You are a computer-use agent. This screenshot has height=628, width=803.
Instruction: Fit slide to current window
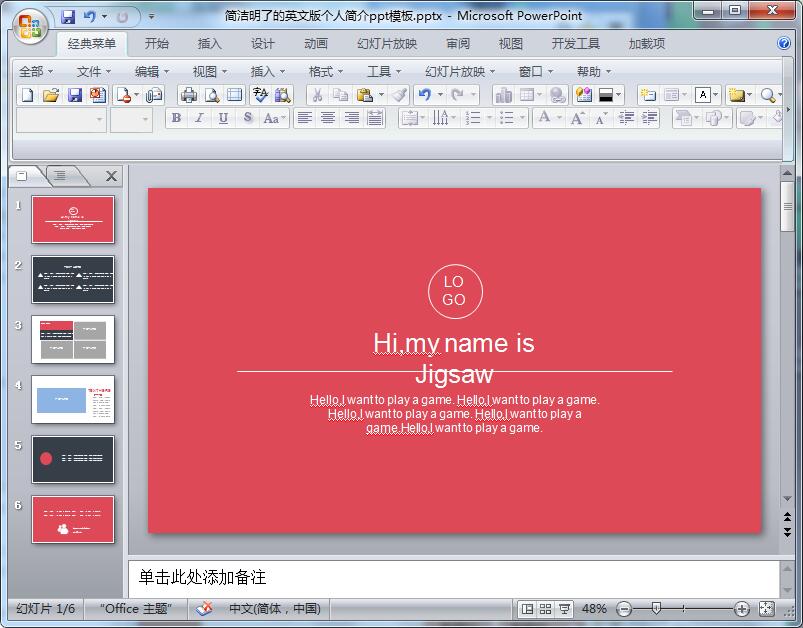(767, 609)
